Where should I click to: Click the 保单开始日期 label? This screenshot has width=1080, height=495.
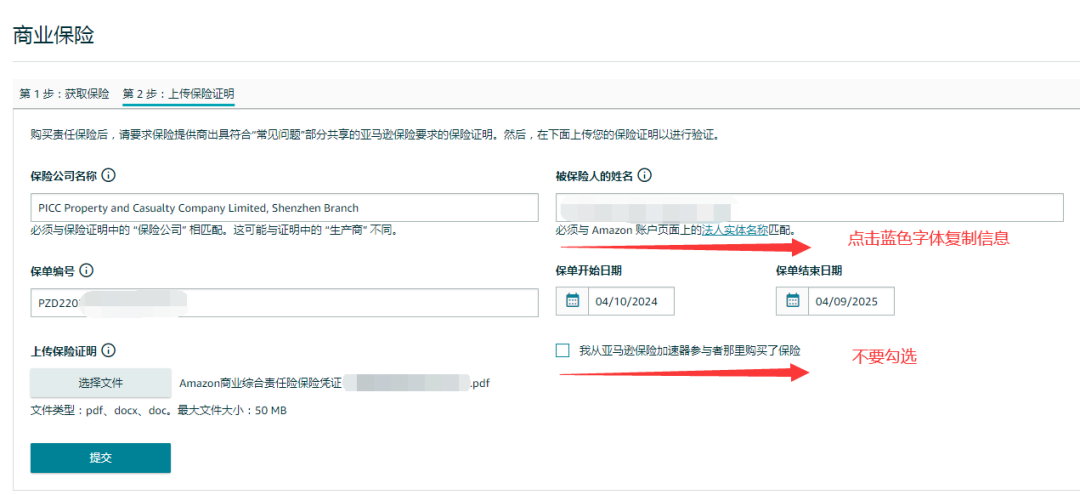coord(589,271)
